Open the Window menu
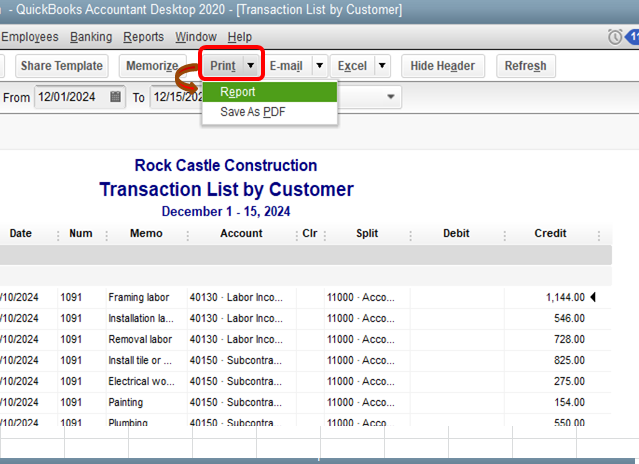 (196, 37)
